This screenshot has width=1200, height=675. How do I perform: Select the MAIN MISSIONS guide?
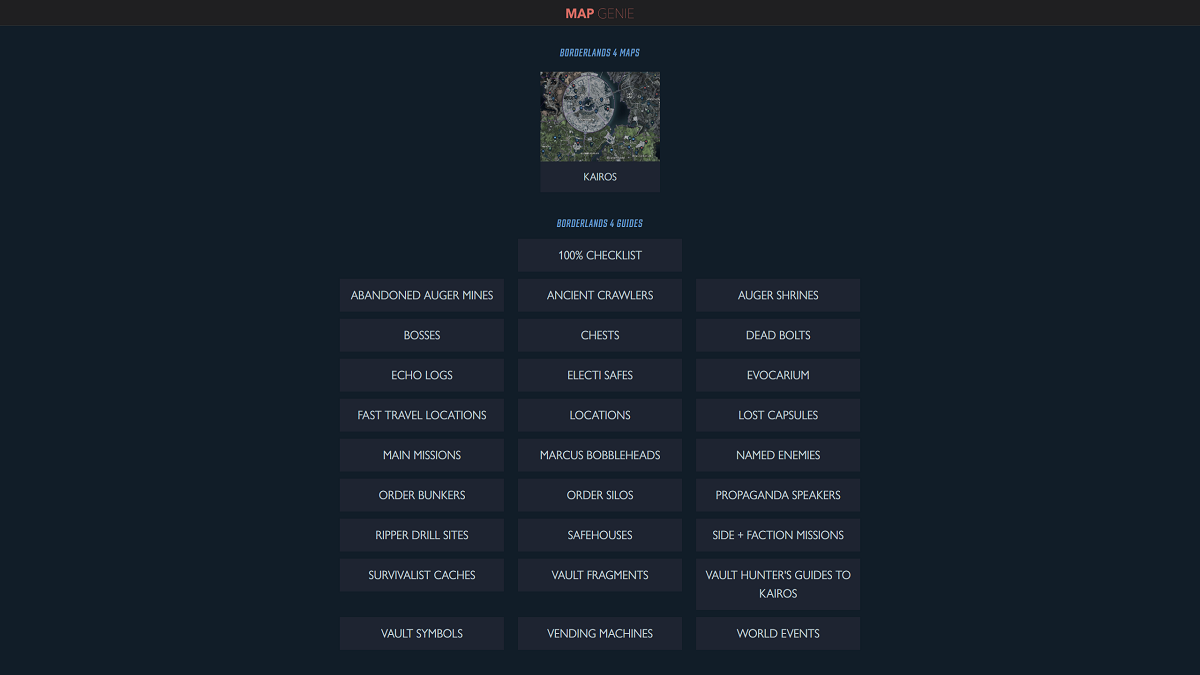[x=421, y=455]
